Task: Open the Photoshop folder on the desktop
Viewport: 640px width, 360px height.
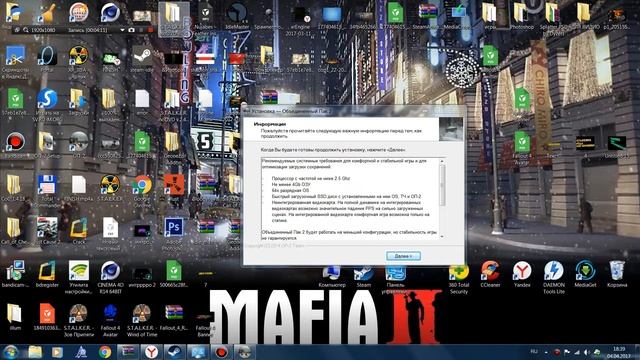Action: coord(522,16)
